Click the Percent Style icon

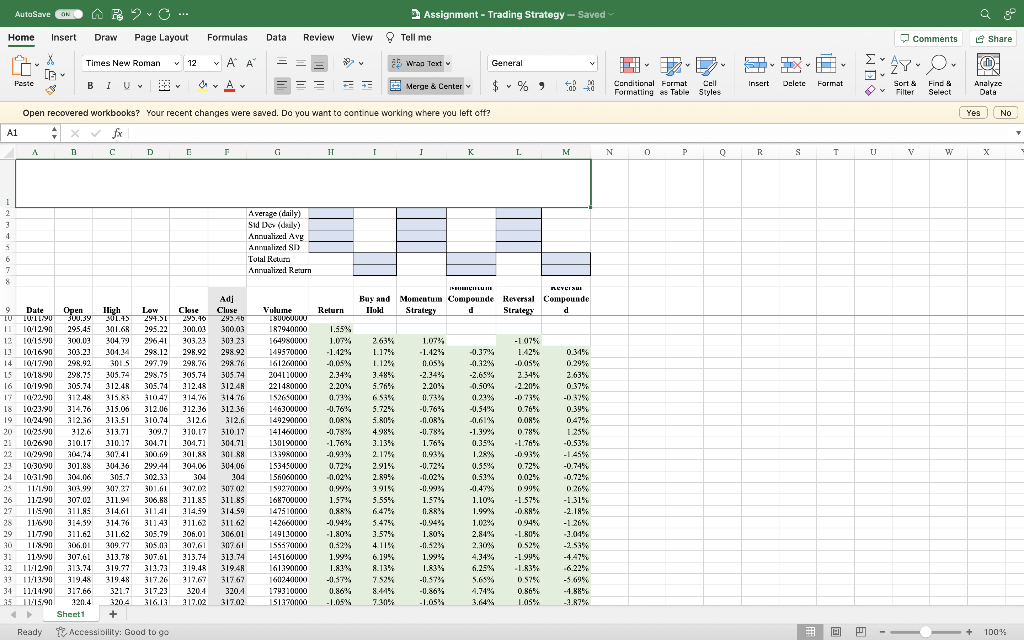click(522, 87)
